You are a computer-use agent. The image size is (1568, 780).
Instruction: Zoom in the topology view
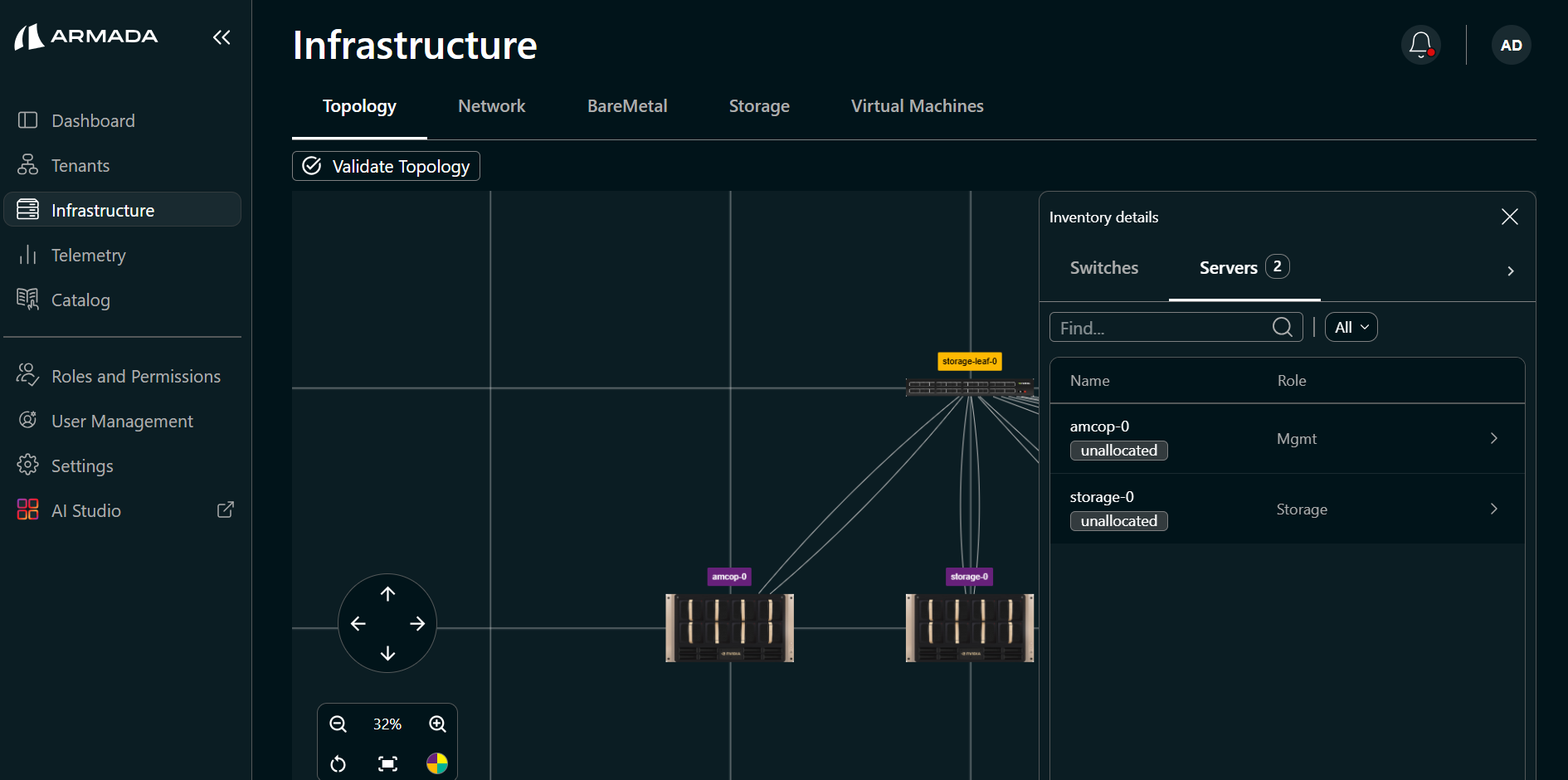click(437, 724)
